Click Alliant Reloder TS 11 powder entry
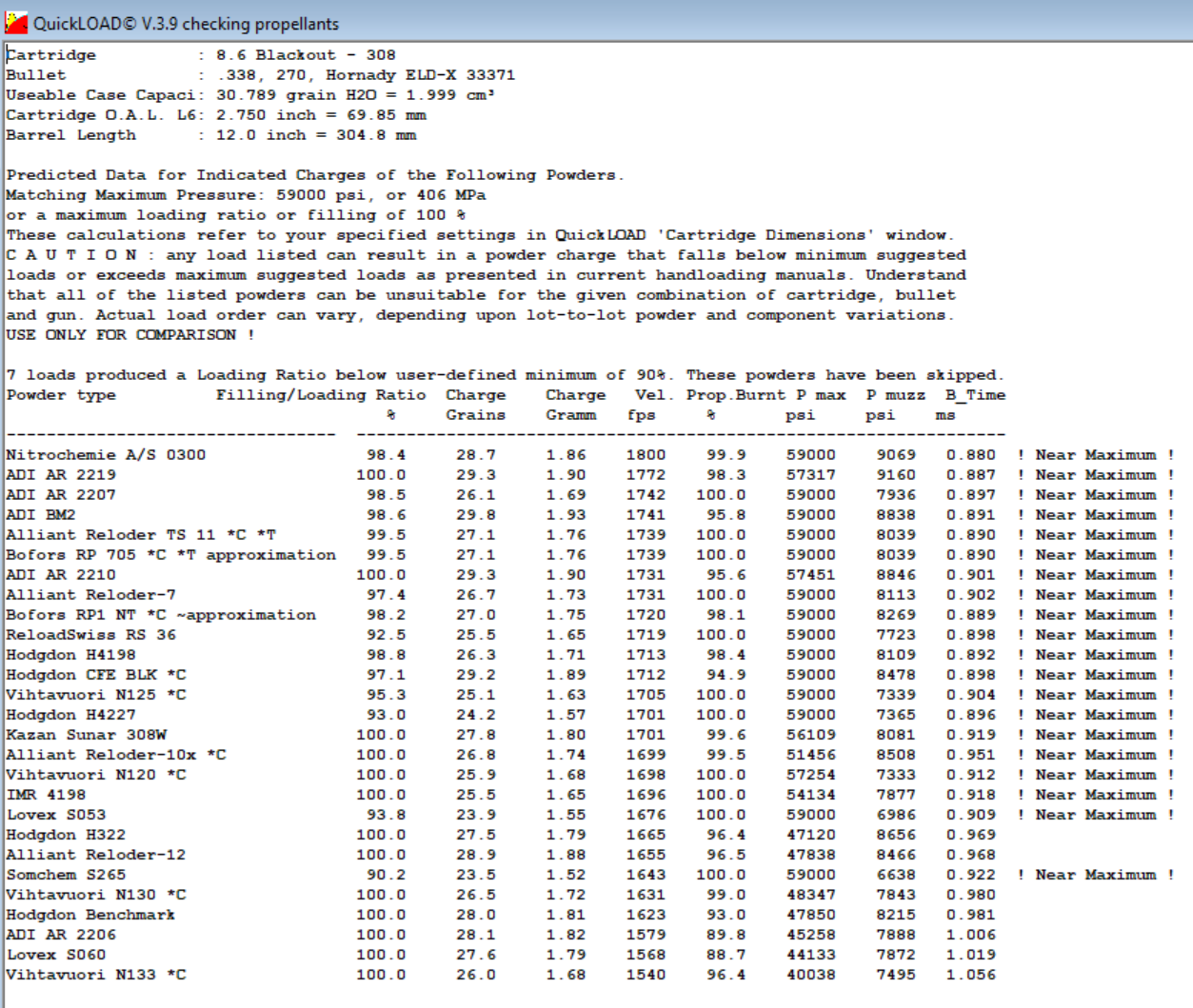Screen dimensions: 1193x1008 point(141,535)
